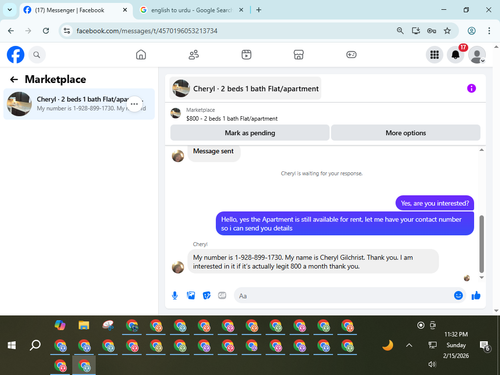Screen dimensions: 500x375
Task: Open password key icon in address bar
Action: tap(431, 31)
